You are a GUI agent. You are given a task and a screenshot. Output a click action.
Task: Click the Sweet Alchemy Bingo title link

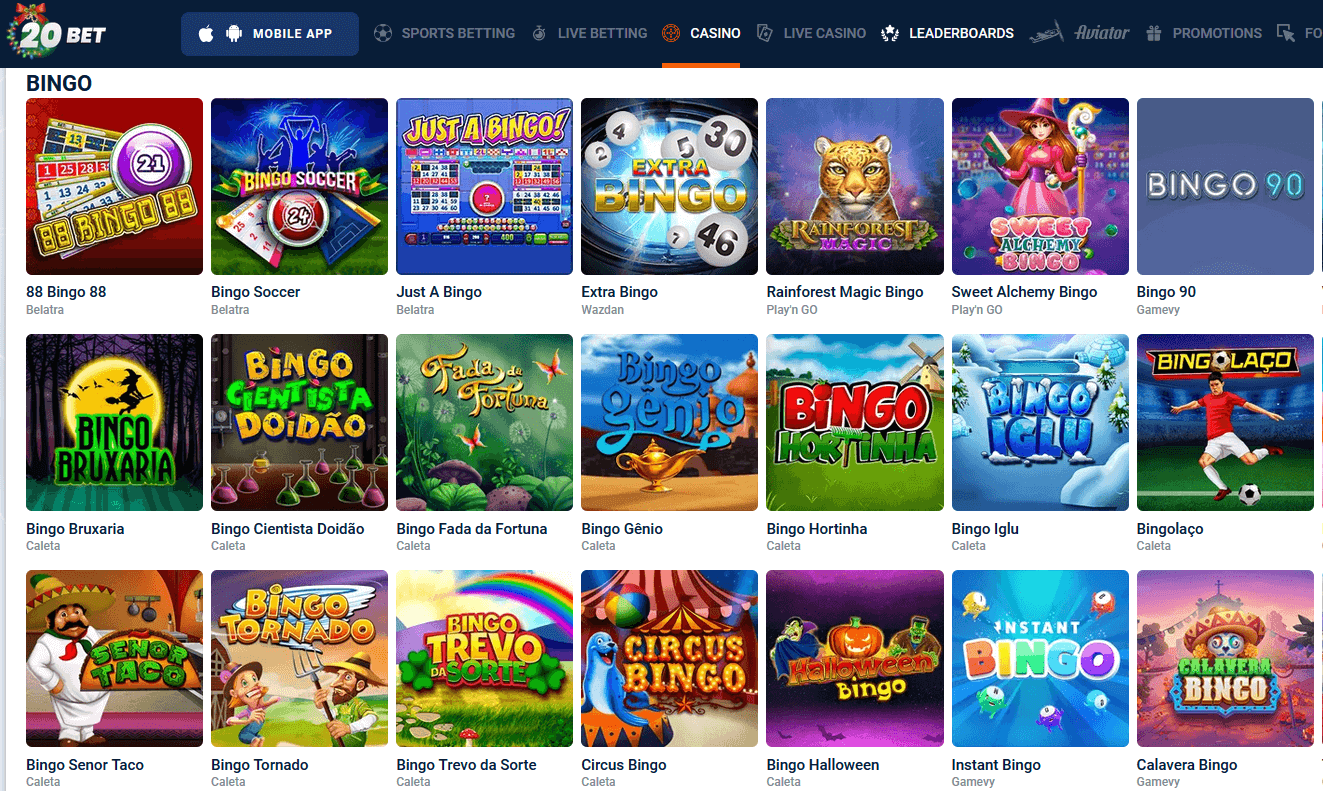(1024, 292)
